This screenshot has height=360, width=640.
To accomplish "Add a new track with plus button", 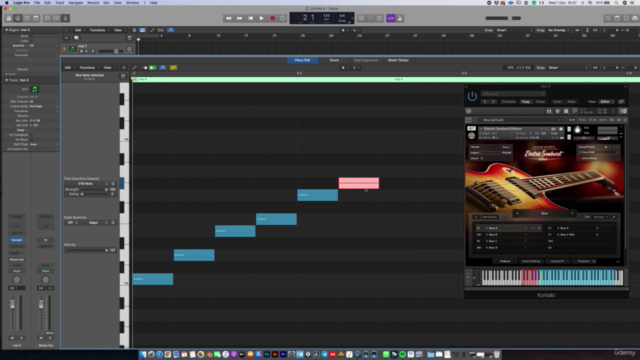I will tap(66, 38).
